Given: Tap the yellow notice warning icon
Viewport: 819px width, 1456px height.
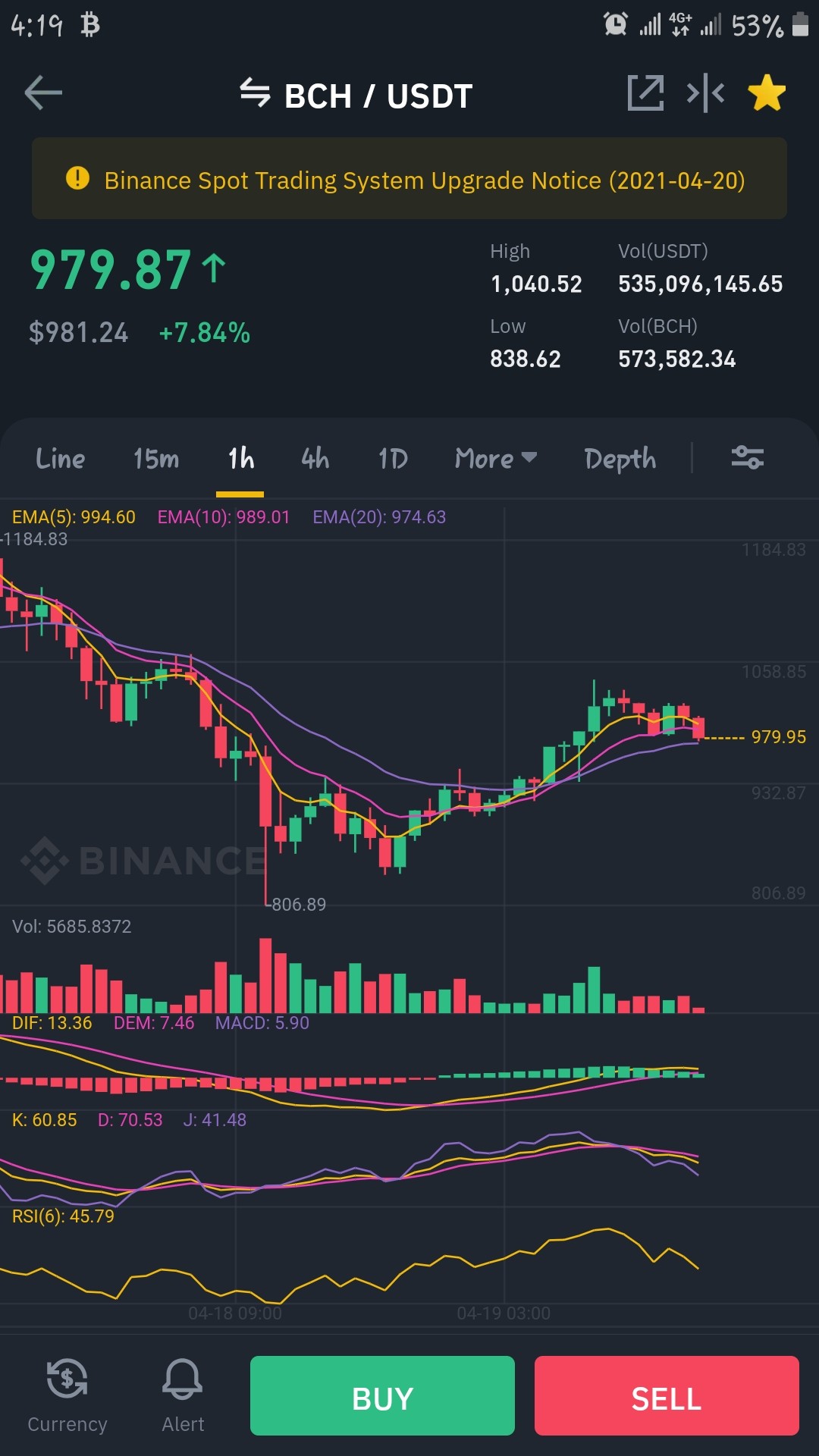Looking at the screenshot, I should coord(77,178).
